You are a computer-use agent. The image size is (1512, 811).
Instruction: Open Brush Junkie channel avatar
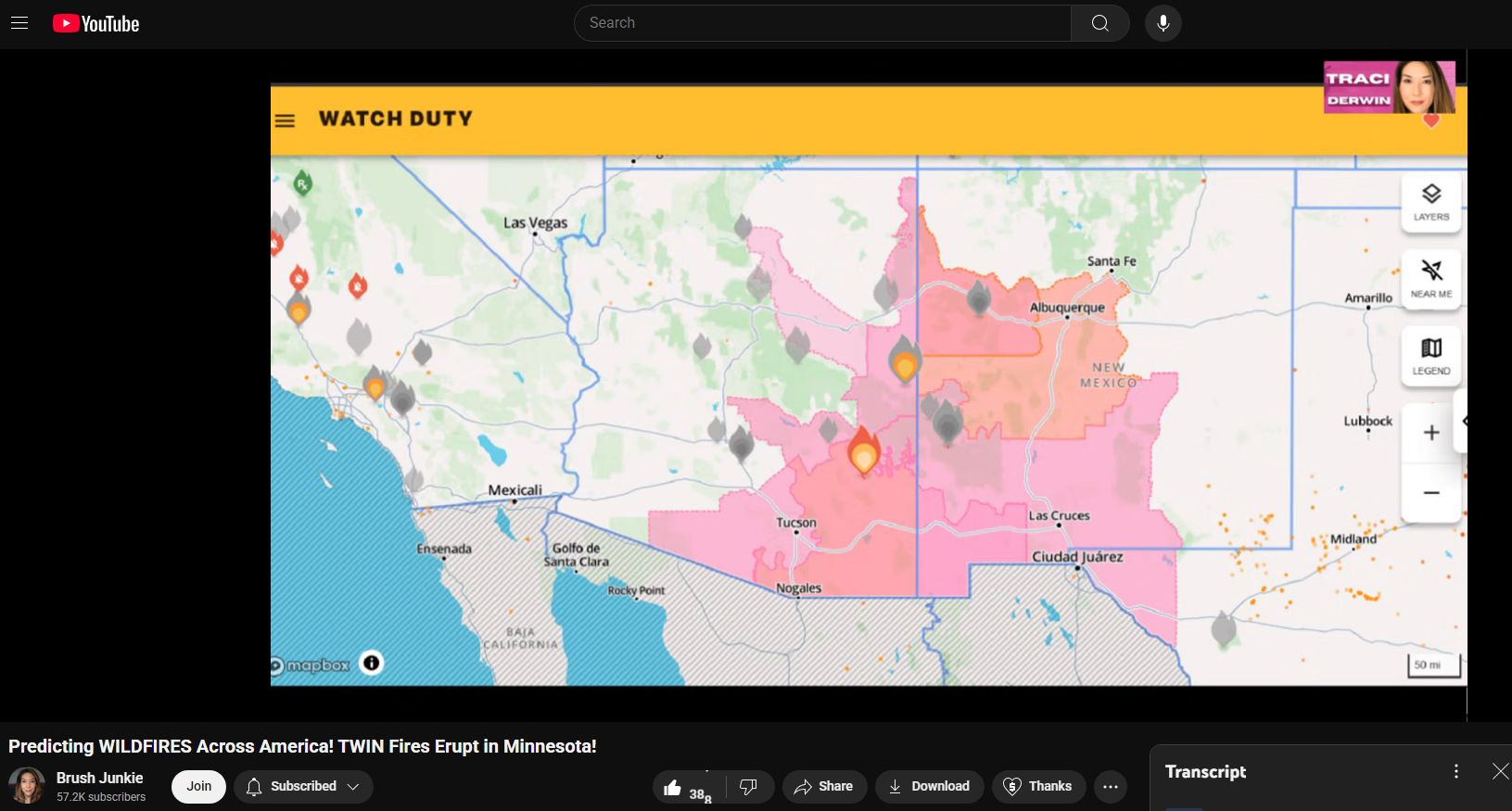27,786
